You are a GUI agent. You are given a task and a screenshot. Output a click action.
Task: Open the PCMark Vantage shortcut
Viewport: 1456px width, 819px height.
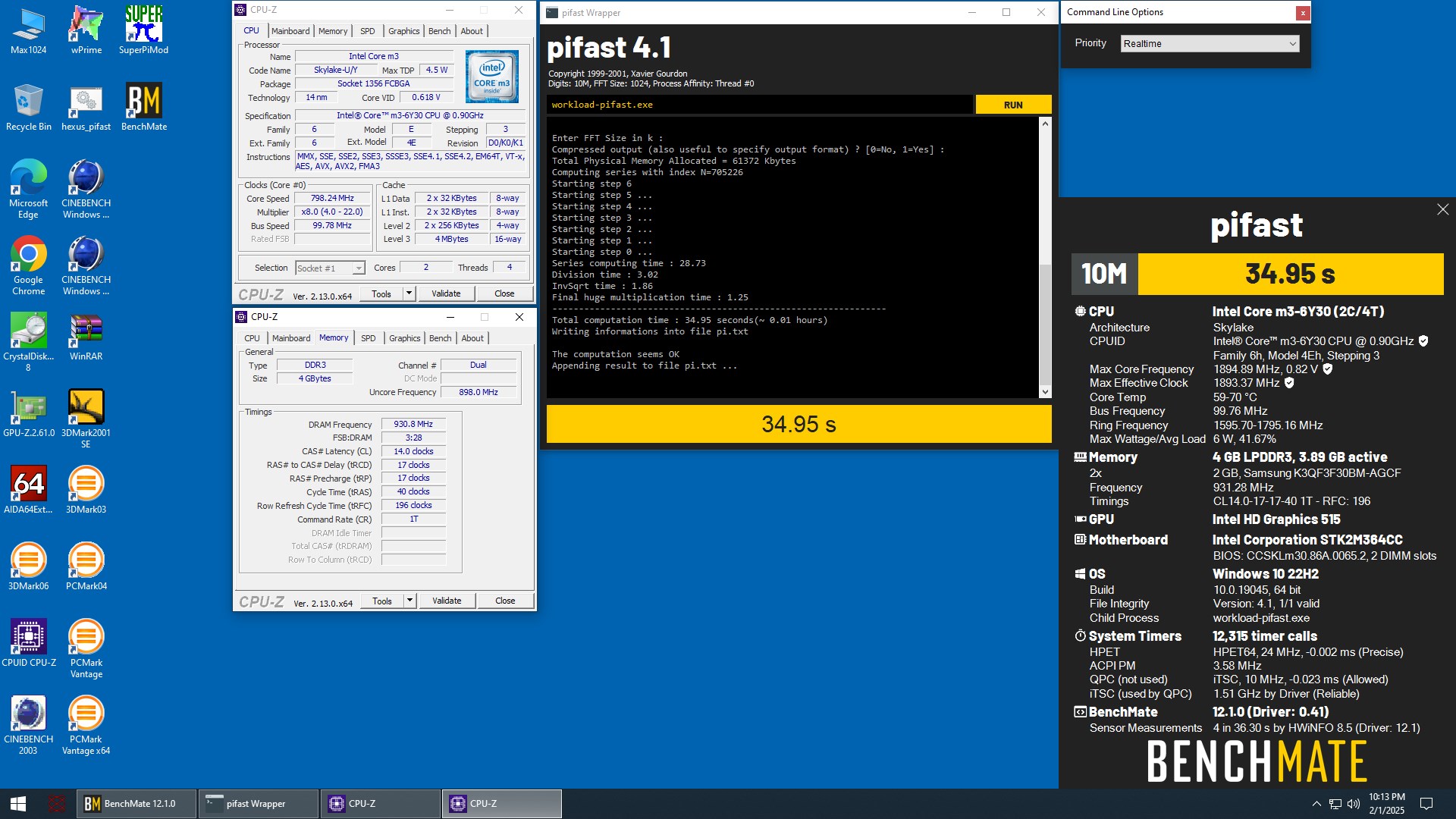click(86, 648)
